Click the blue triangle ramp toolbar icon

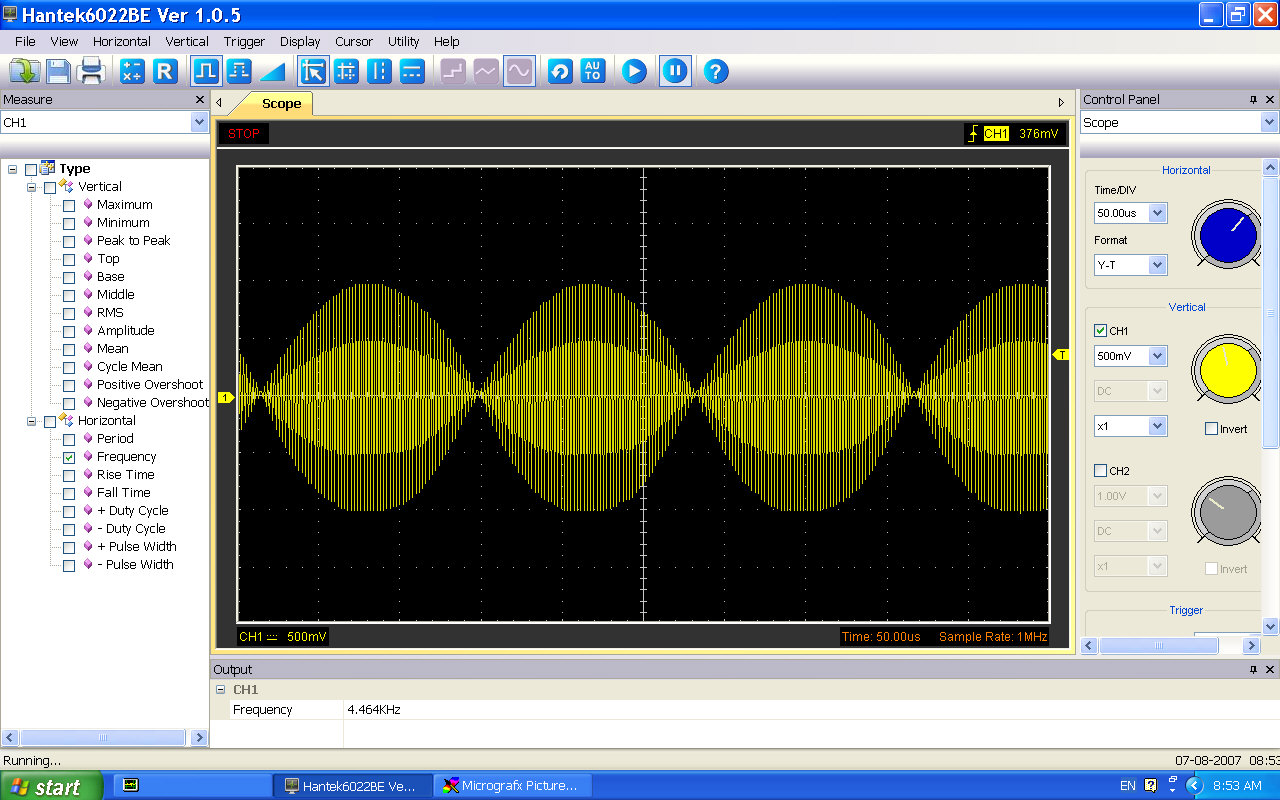pyautogui.click(x=272, y=71)
